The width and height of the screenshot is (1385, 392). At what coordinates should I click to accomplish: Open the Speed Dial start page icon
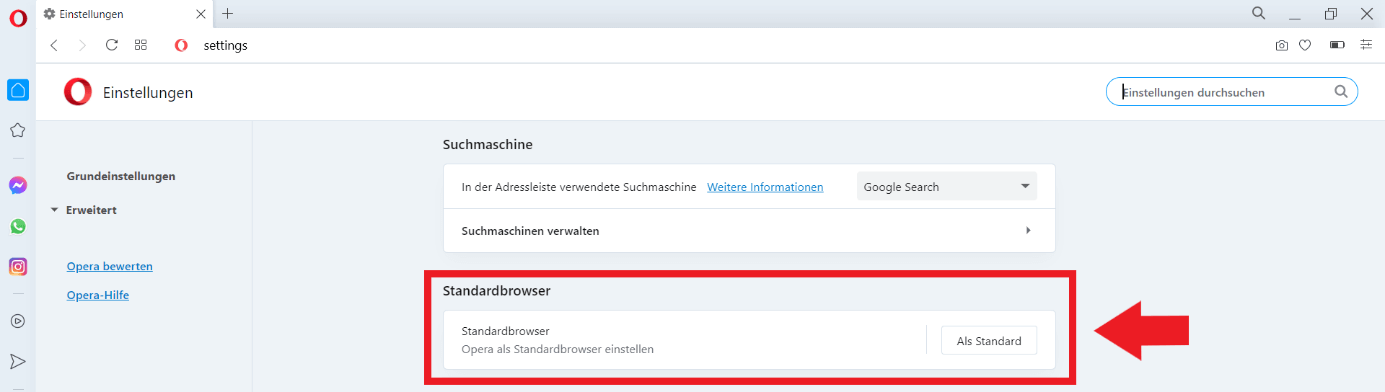17,90
